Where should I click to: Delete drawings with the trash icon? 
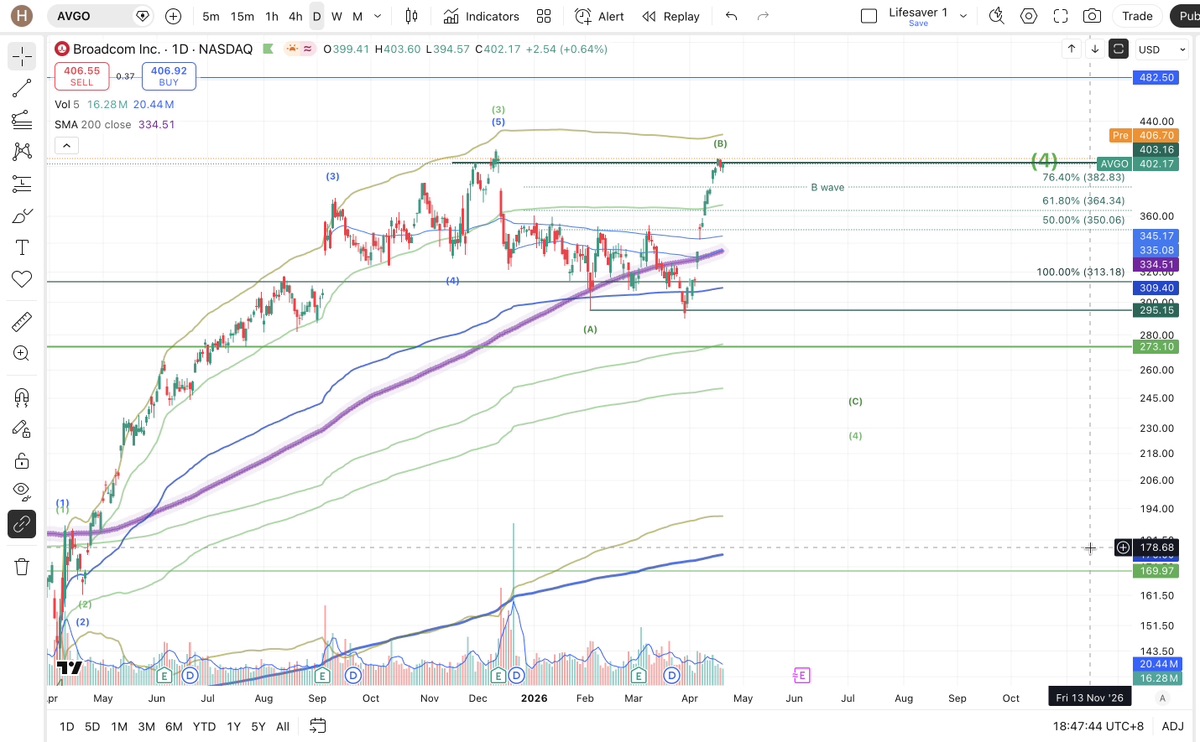(21, 567)
